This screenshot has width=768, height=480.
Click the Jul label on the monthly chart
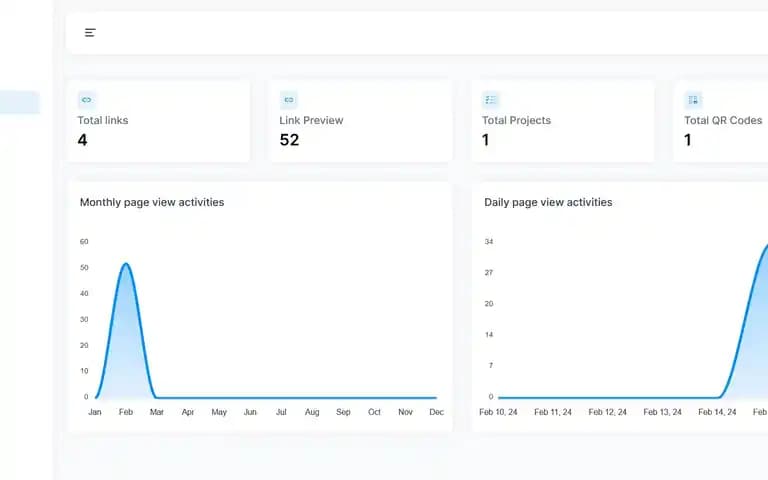click(281, 412)
